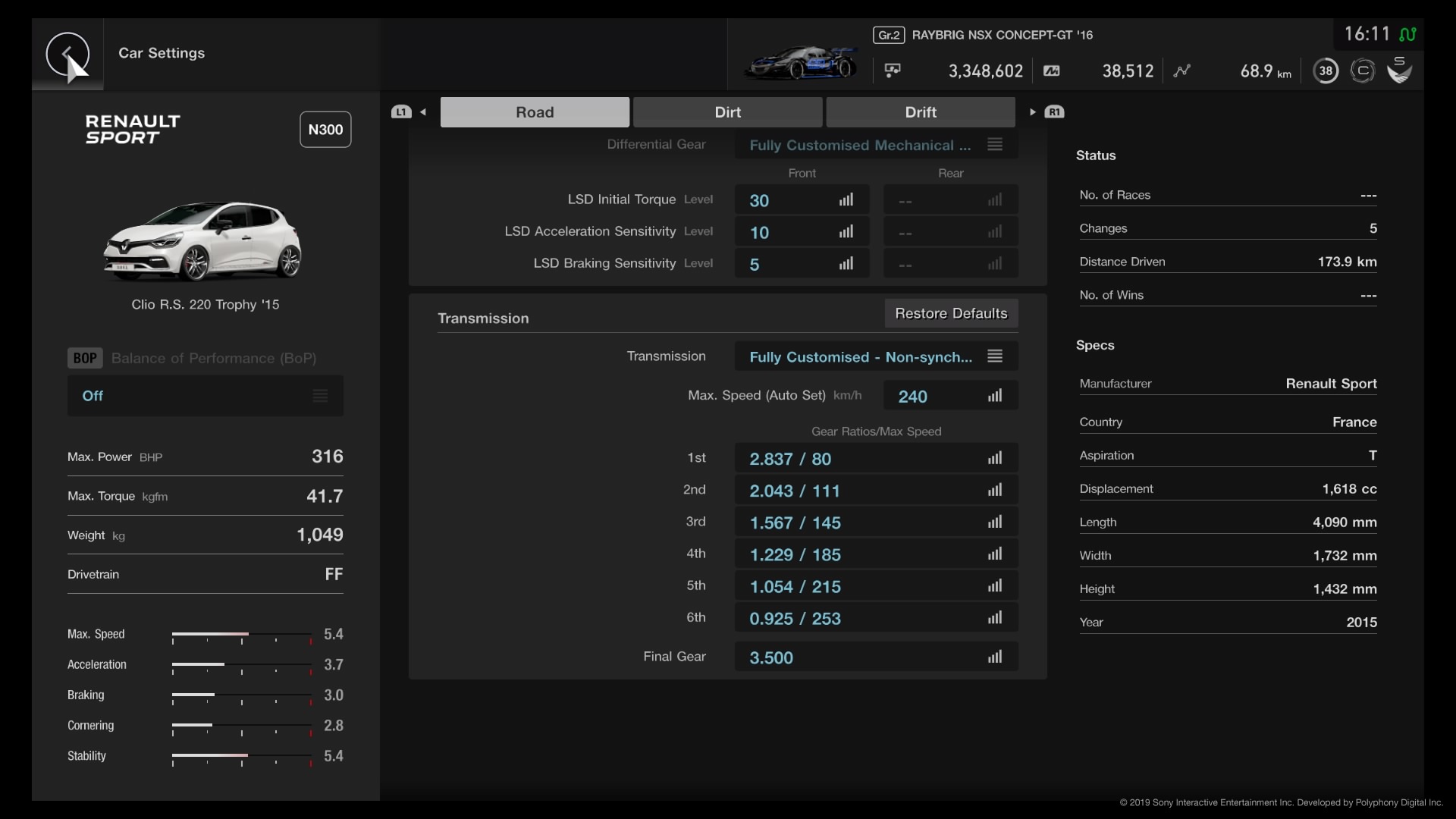The width and height of the screenshot is (1456, 819).
Task: Select rear LSD Acceleration Sensitivity field
Action: 950,232
